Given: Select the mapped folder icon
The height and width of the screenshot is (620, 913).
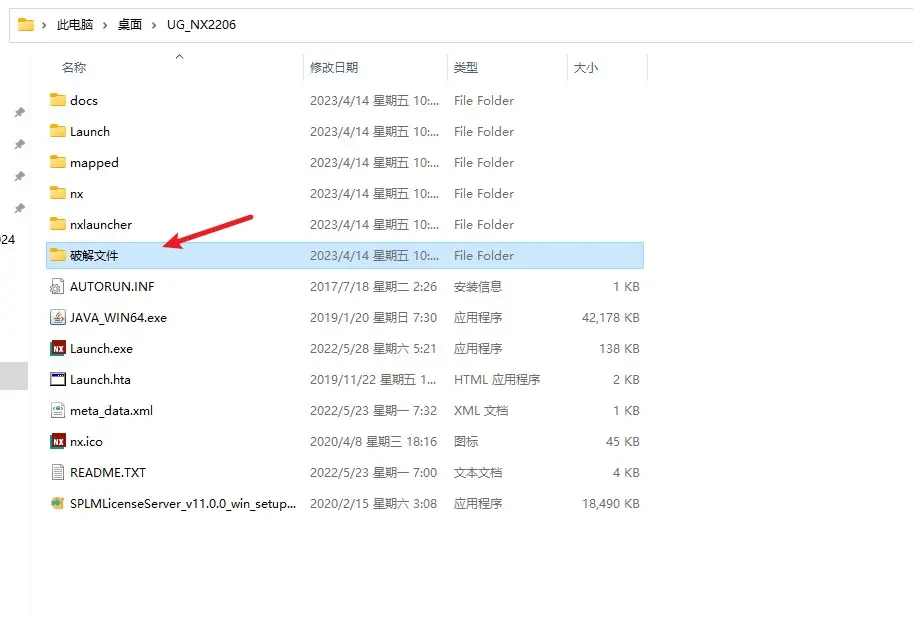Looking at the screenshot, I should (x=58, y=162).
